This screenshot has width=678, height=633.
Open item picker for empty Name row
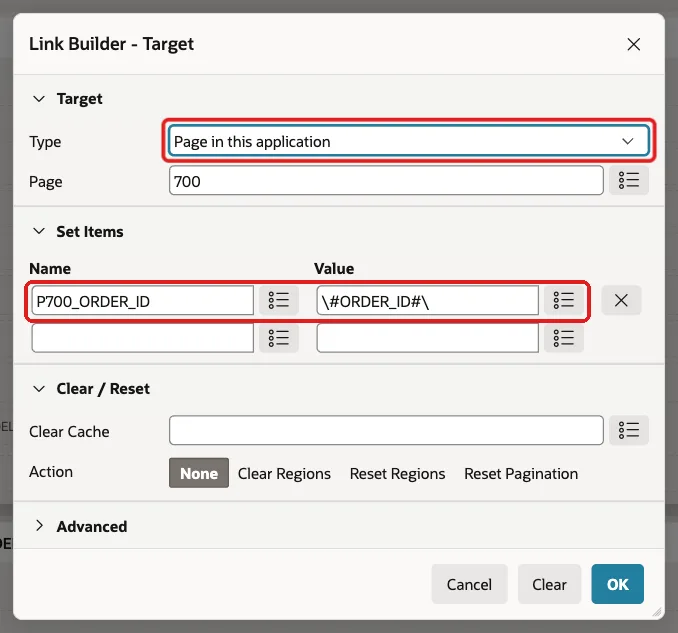pyautogui.click(x=278, y=338)
